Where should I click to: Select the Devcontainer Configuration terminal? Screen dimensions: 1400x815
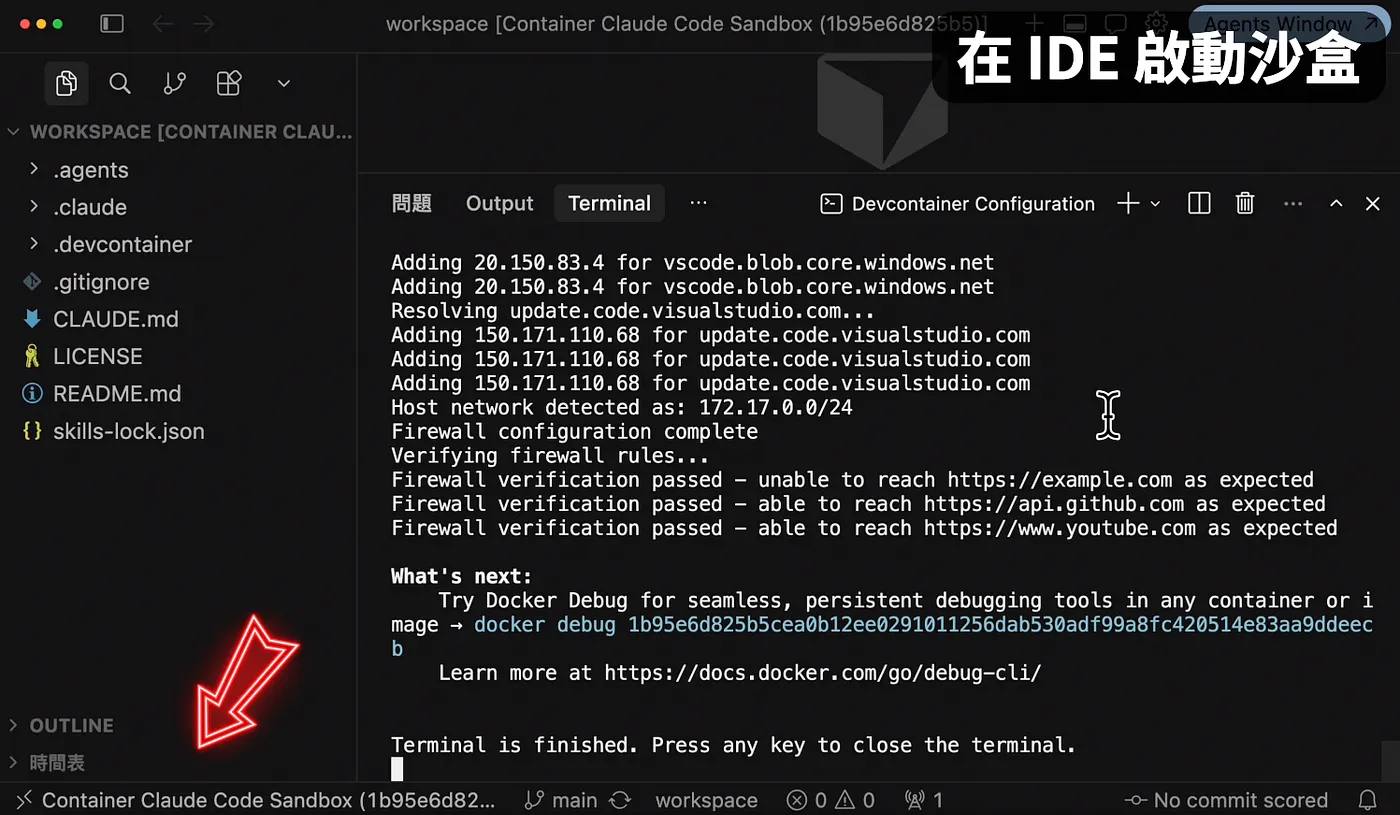point(957,204)
